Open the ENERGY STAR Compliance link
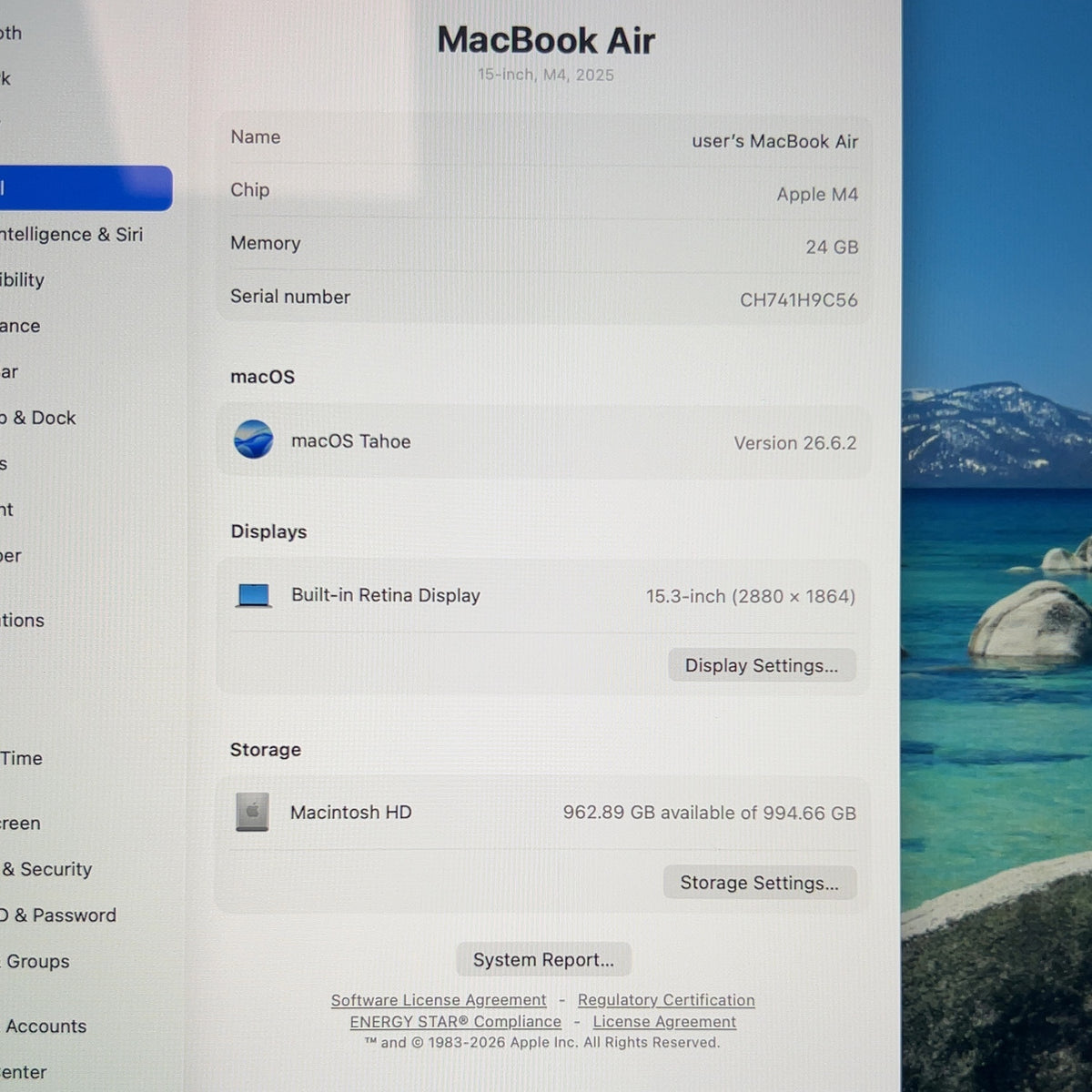 (x=456, y=1022)
